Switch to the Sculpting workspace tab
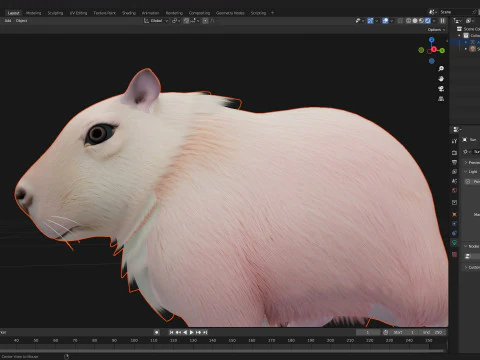This screenshot has width=480, height=360. 55,13
